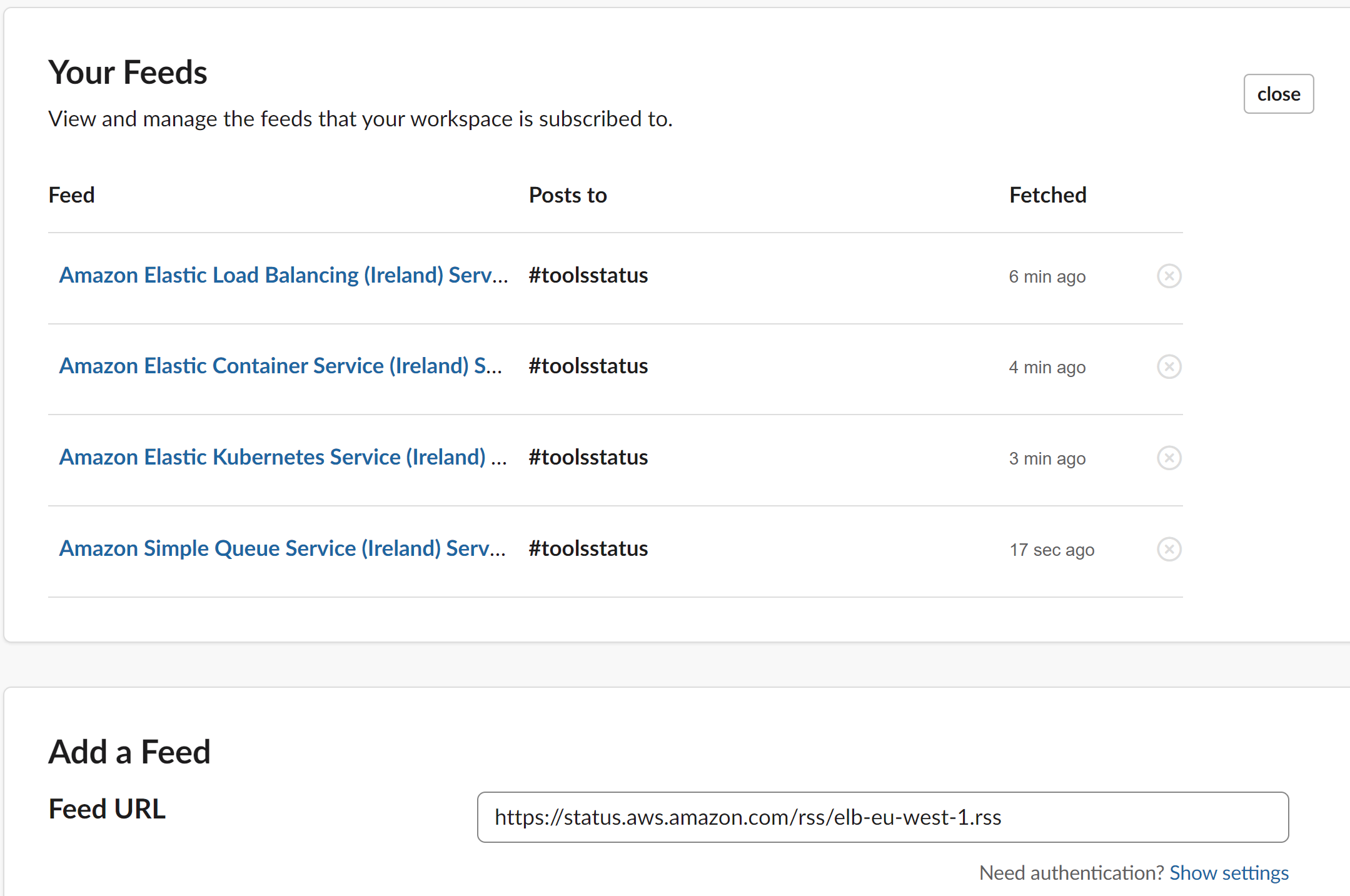Click Show settings authentication link
This screenshot has height=896, width=1350.
tap(1229, 872)
